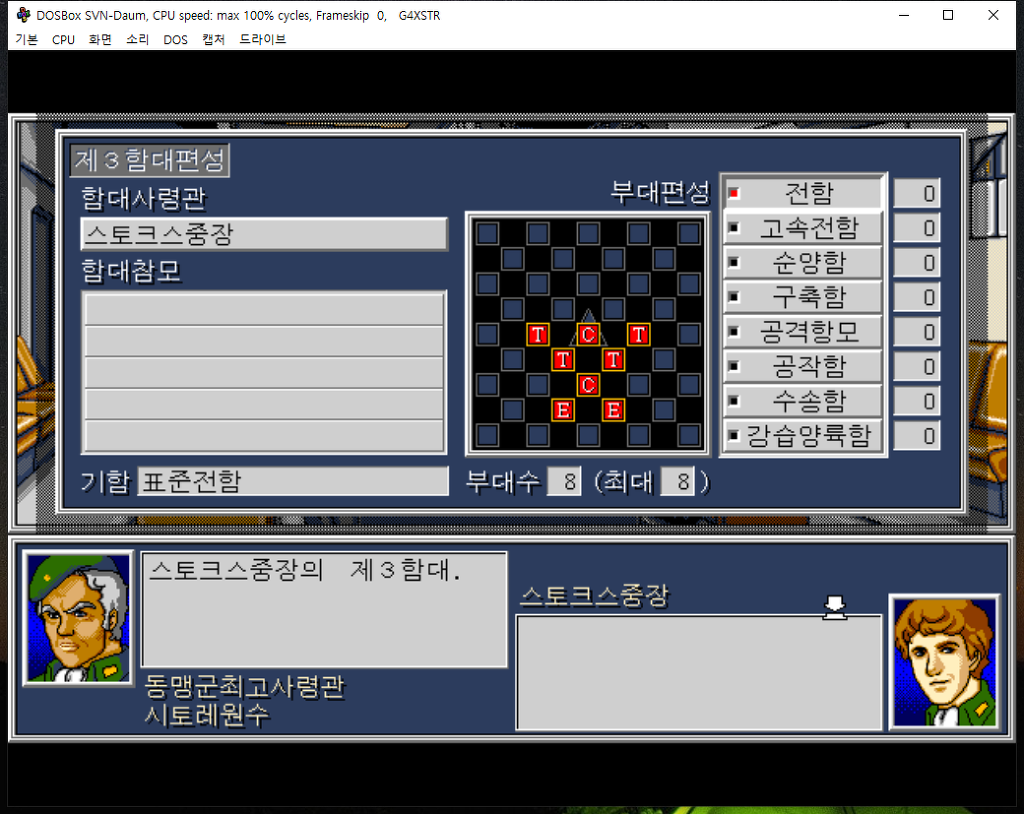Click the count box beside 고속전함
This screenshot has width=1024, height=814.
pos(916,228)
